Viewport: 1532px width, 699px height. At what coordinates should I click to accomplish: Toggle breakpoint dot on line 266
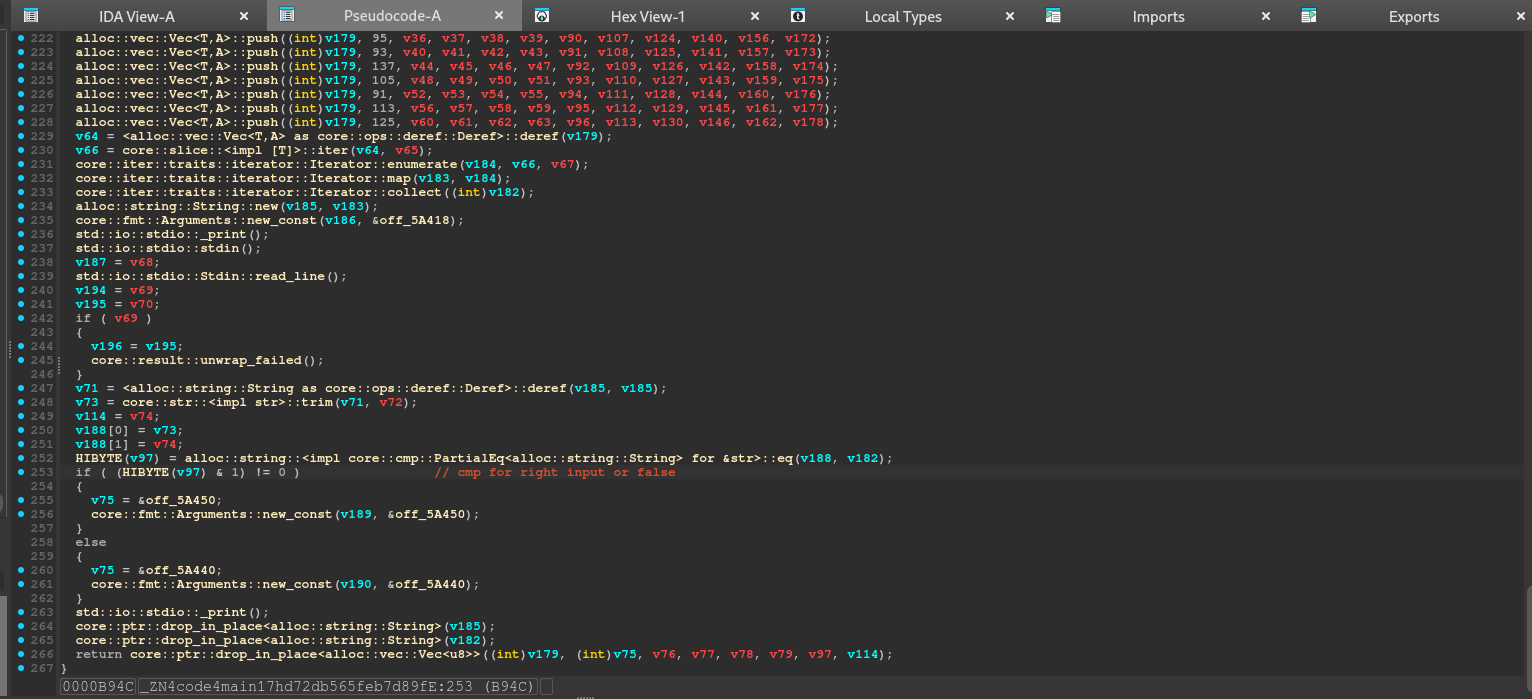[22, 654]
